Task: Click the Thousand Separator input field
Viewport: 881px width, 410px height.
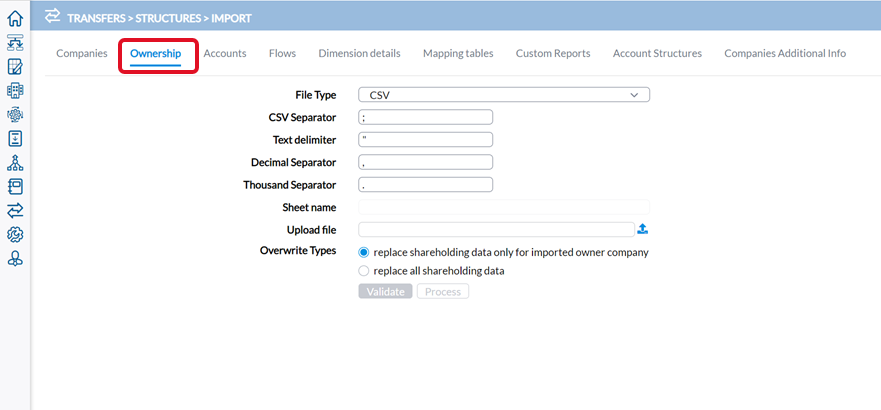Action: point(425,185)
